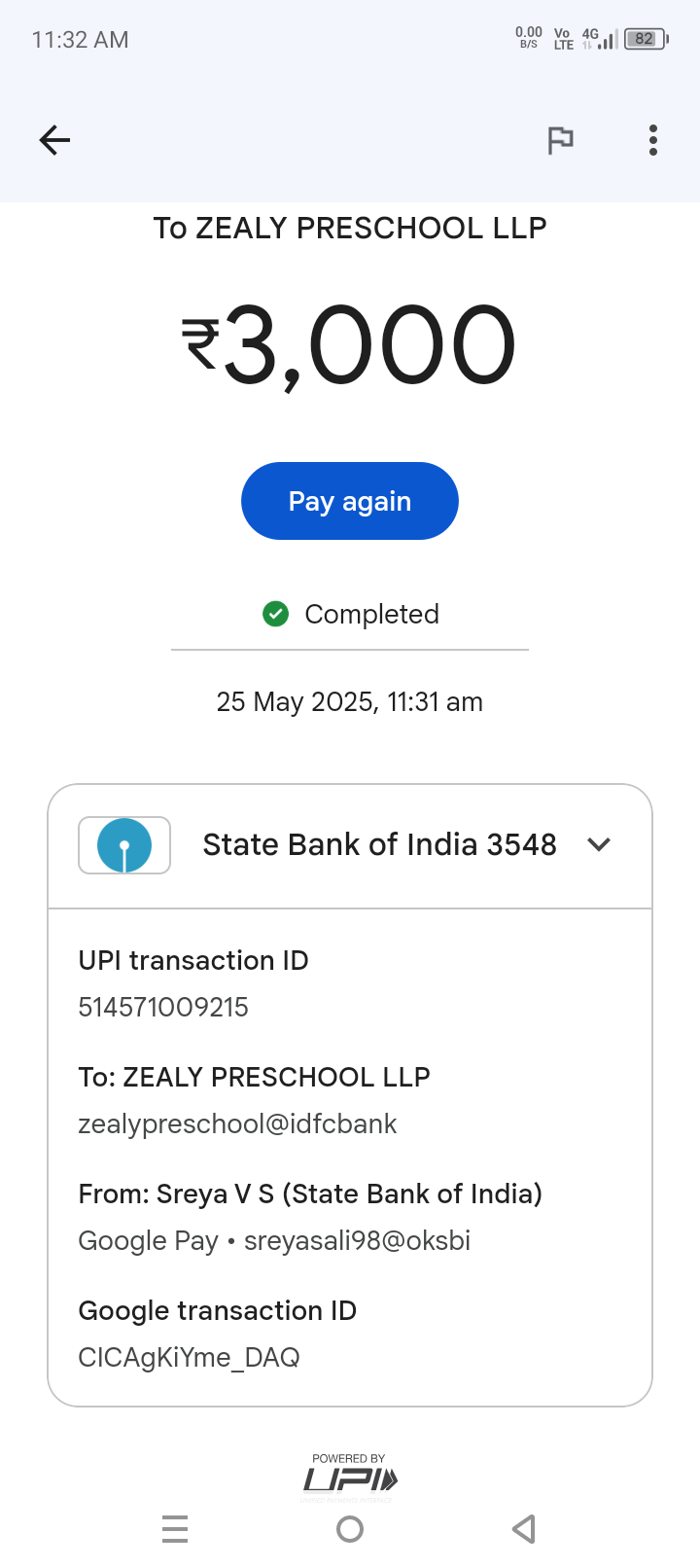Image resolution: width=700 pixels, height=1568 pixels.
Task: Tap the green Completed checkmark icon
Action: click(x=276, y=614)
